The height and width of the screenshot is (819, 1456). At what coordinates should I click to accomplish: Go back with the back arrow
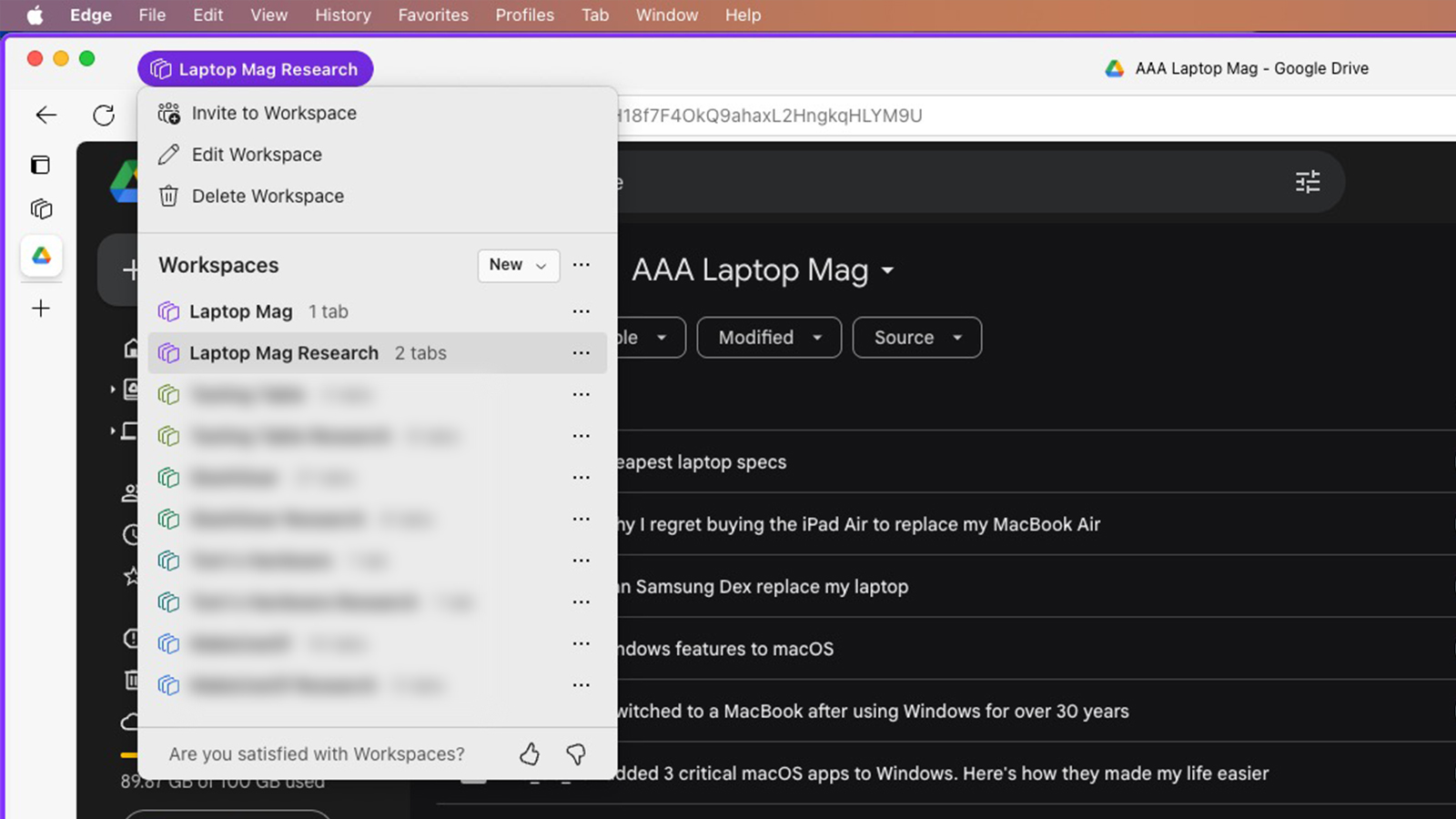coord(45,115)
